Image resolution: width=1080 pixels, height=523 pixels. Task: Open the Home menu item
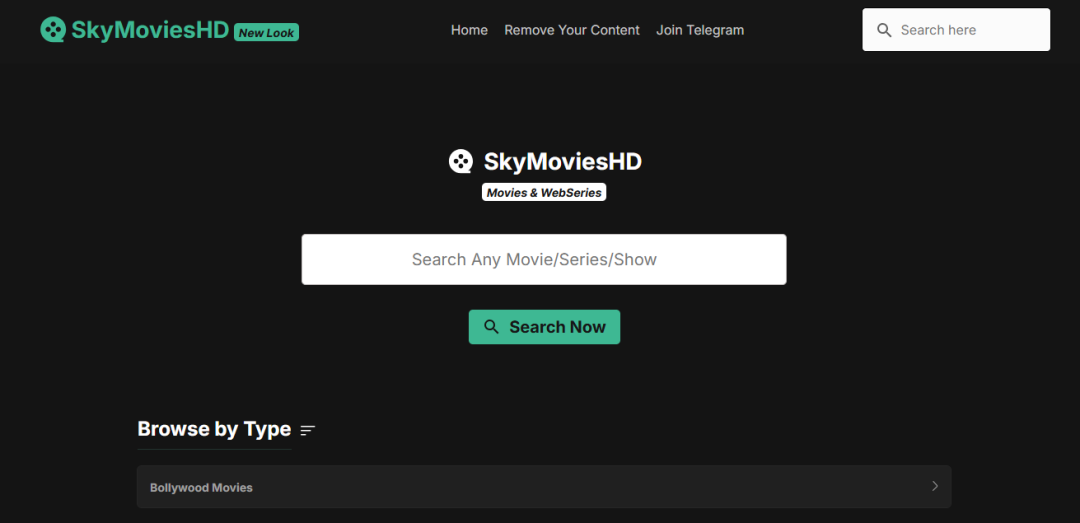point(469,30)
